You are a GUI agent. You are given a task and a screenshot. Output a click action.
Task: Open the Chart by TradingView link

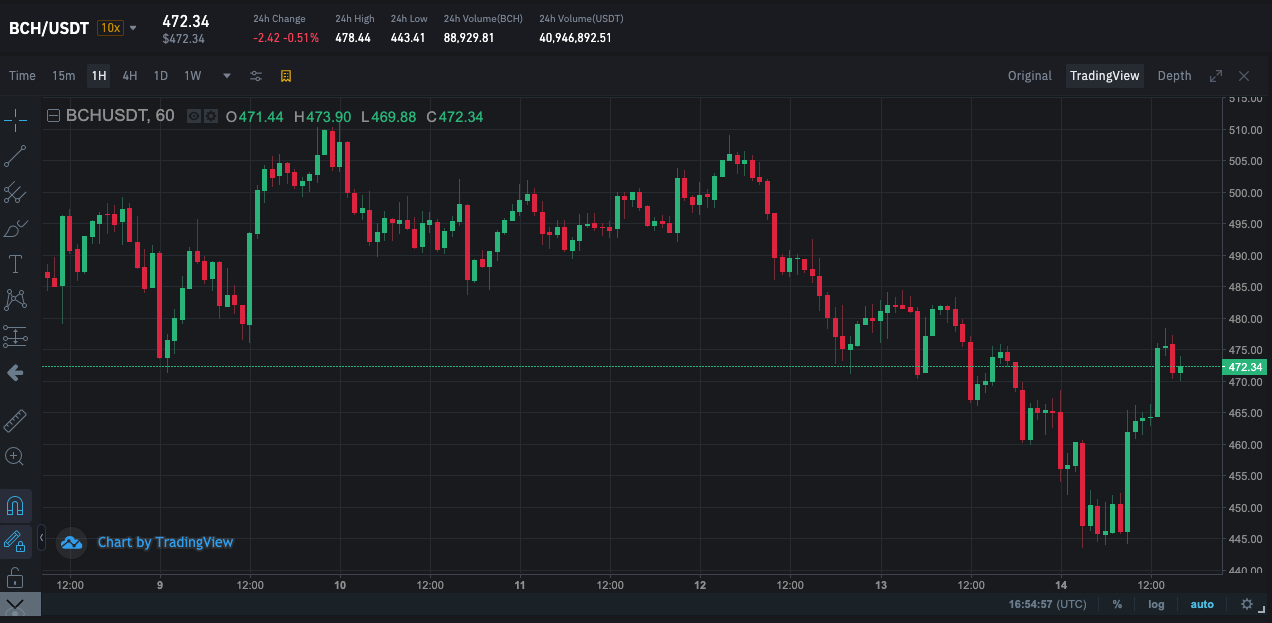click(x=165, y=542)
